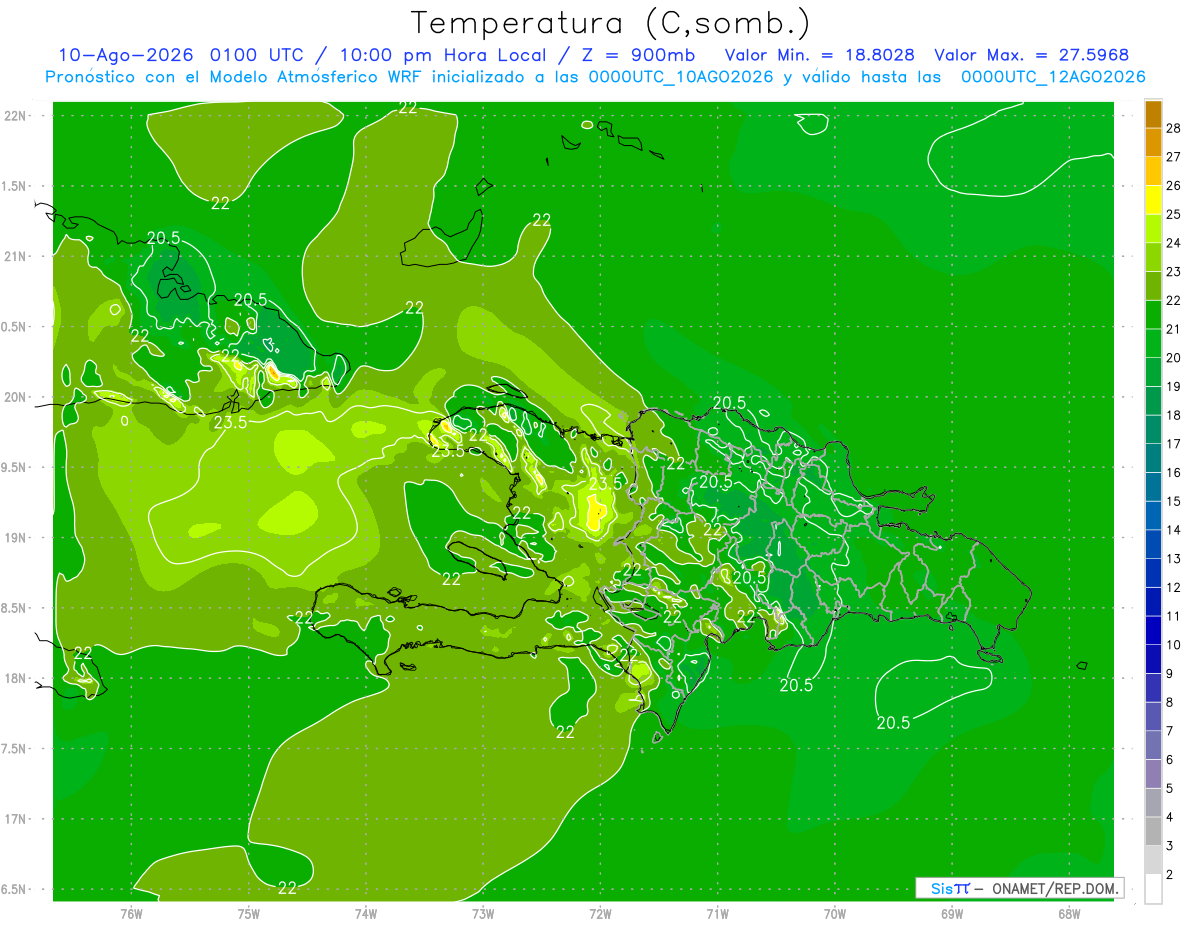Click the colorbar label "2"

(x=1170, y=875)
